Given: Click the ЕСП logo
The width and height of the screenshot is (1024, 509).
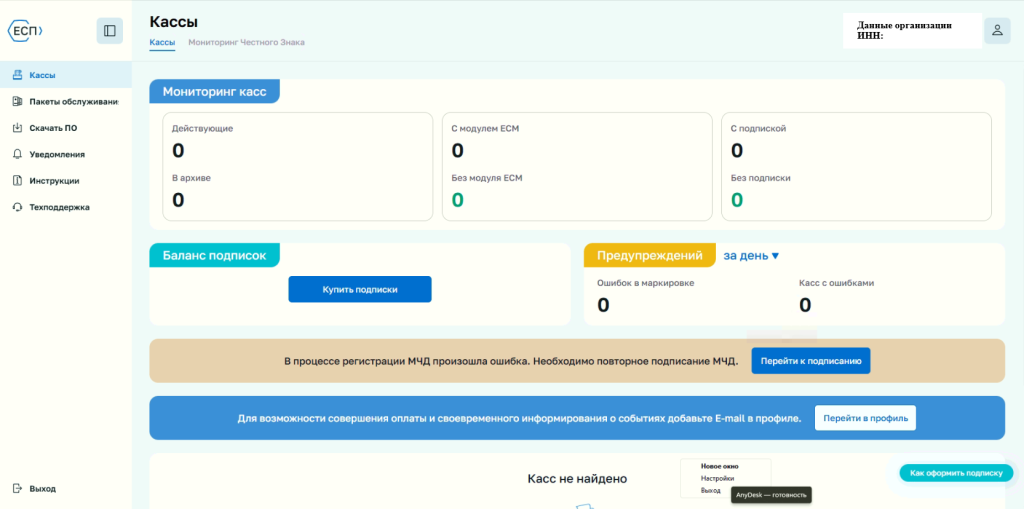Looking at the screenshot, I should [x=25, y=31].
